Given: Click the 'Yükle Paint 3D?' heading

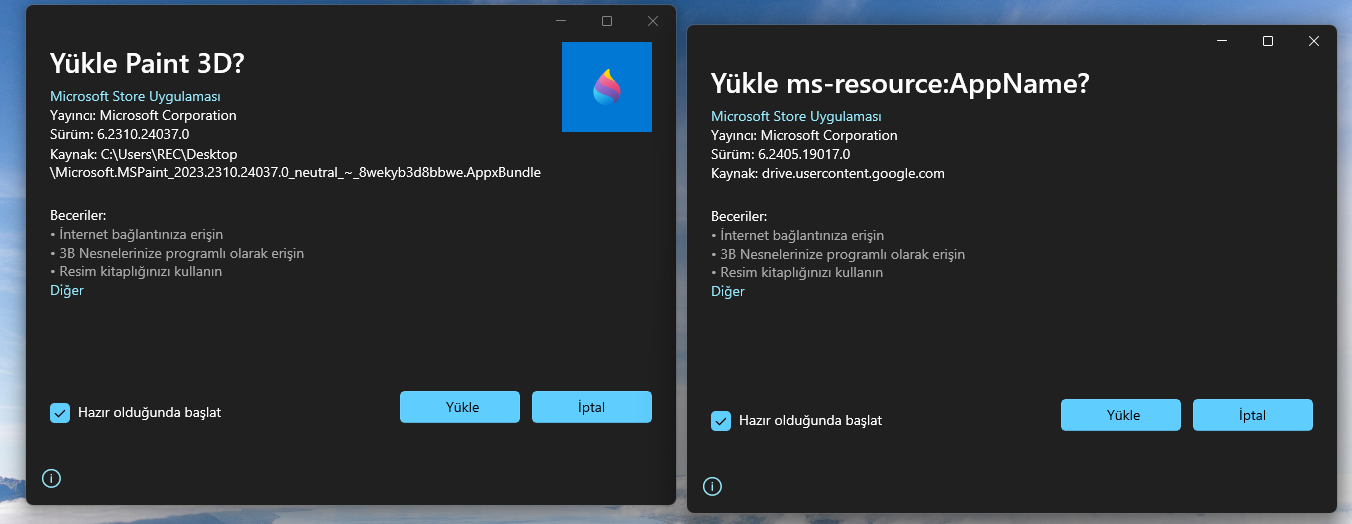Looking at the screenshot, I should tap(148, 63).
